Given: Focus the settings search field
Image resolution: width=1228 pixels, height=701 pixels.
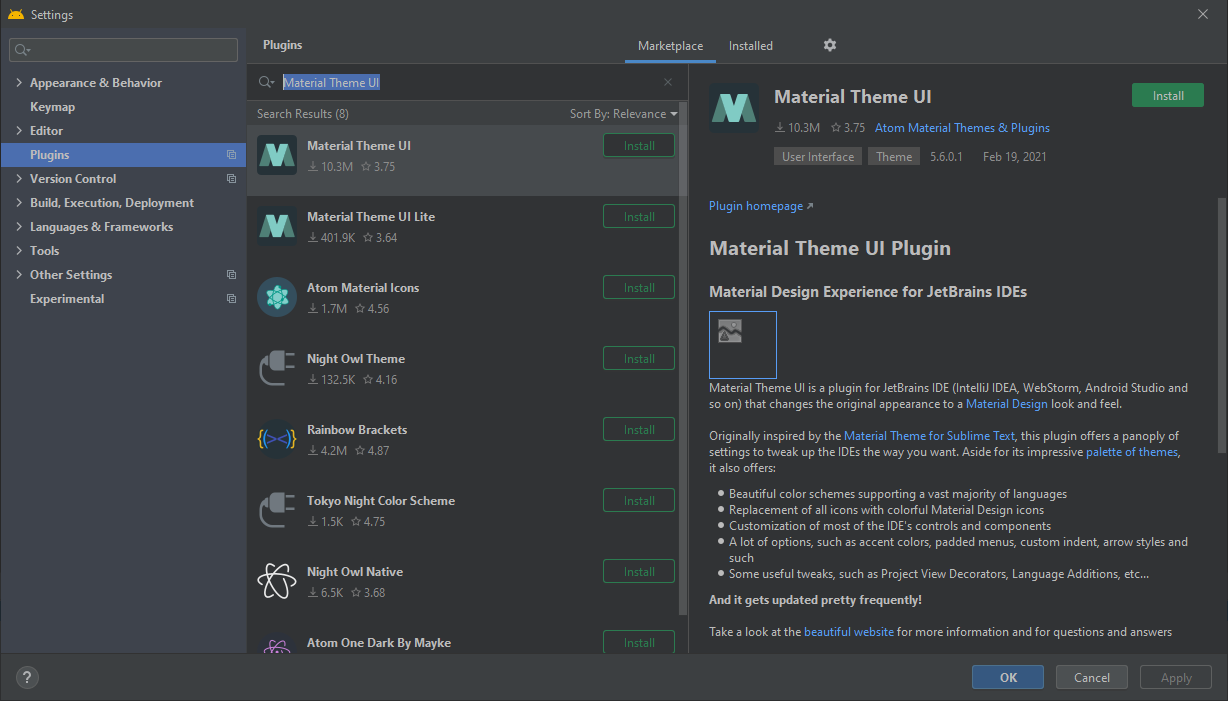Looking at the screenshot, I should [124, 50].
